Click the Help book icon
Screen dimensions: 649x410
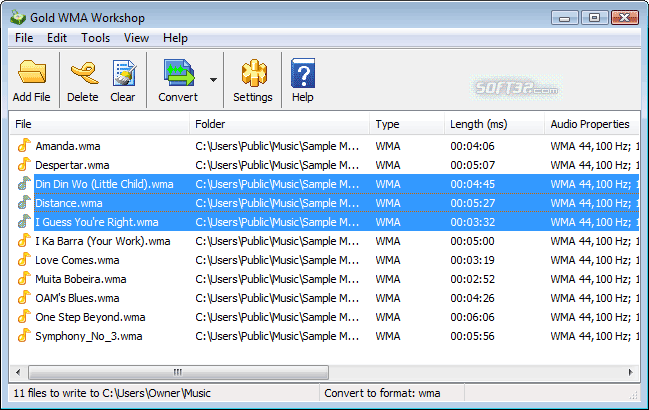point(303,73)
